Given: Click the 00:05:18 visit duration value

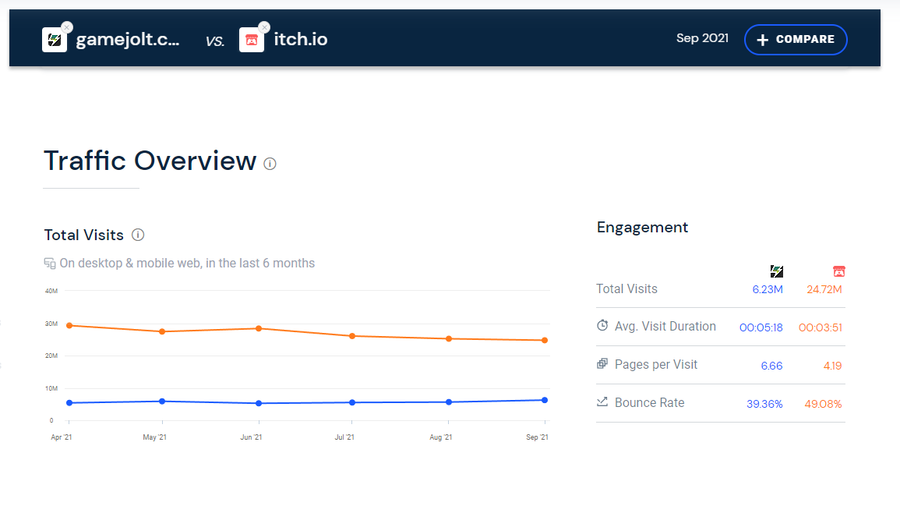Looking at the screenshot, I should (x=761, y=328).
